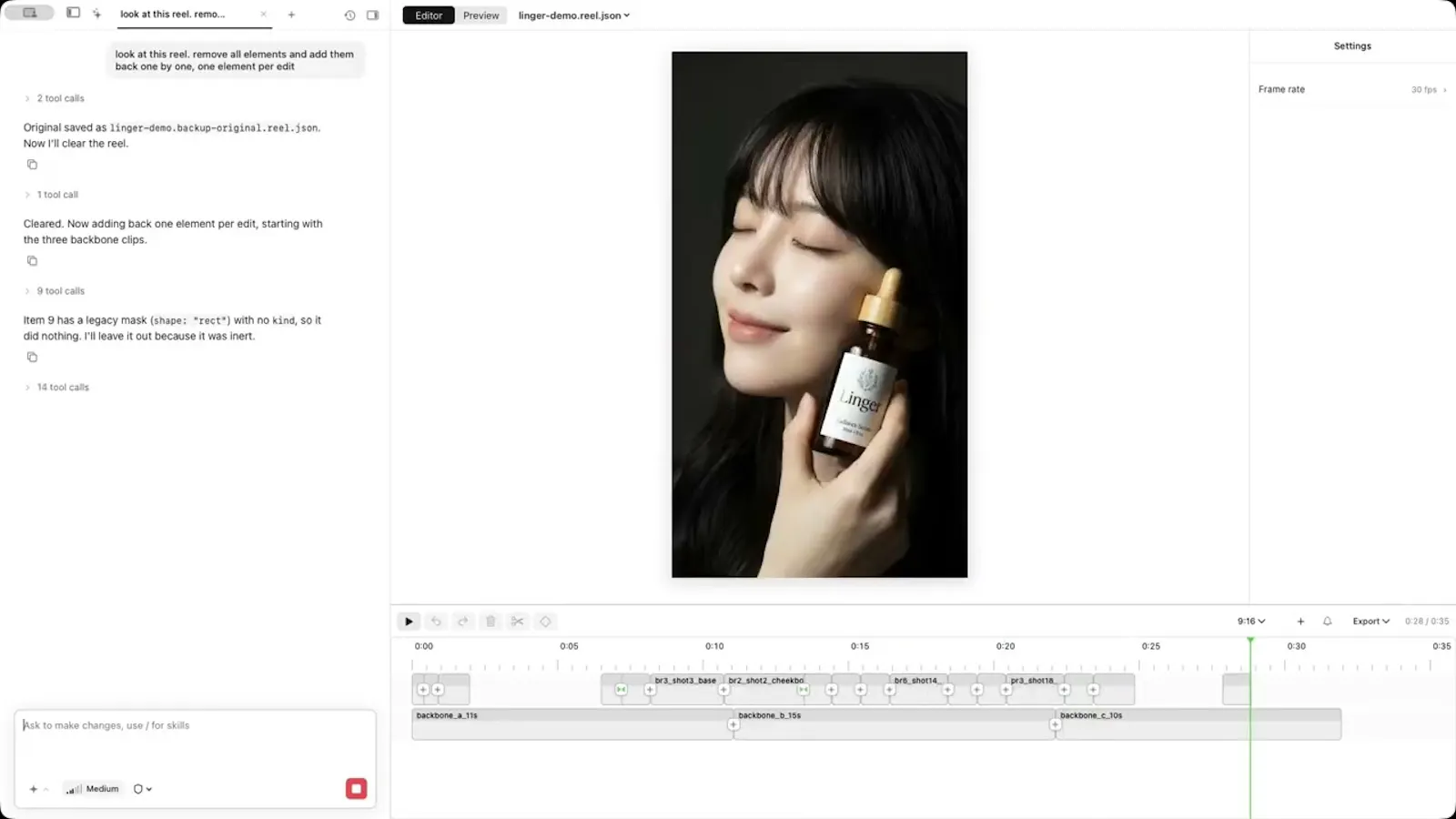Click the undo arrow in timeline toolbar

click(x=436, y=622)
